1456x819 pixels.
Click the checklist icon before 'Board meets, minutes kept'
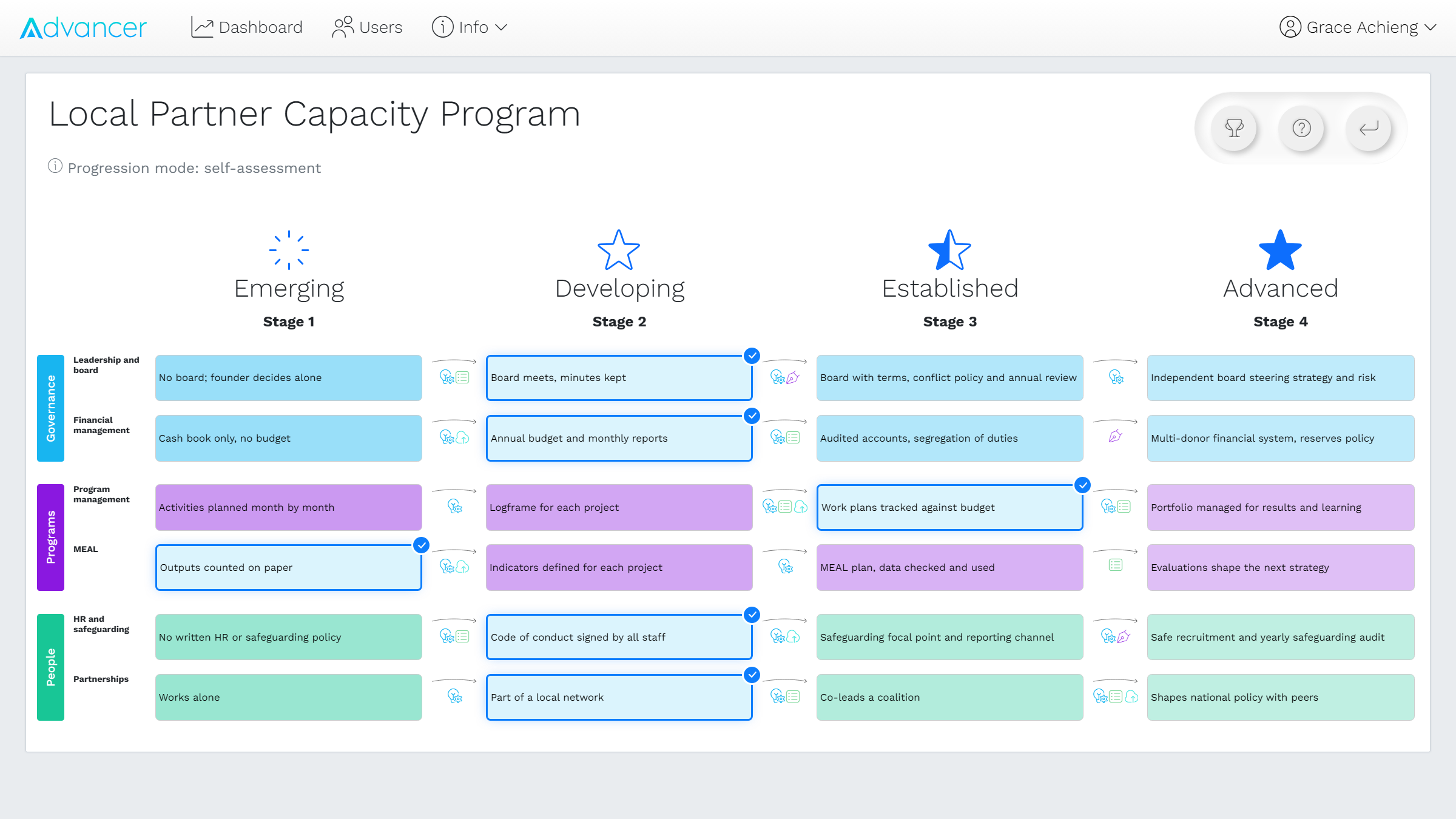pos(462,378)
